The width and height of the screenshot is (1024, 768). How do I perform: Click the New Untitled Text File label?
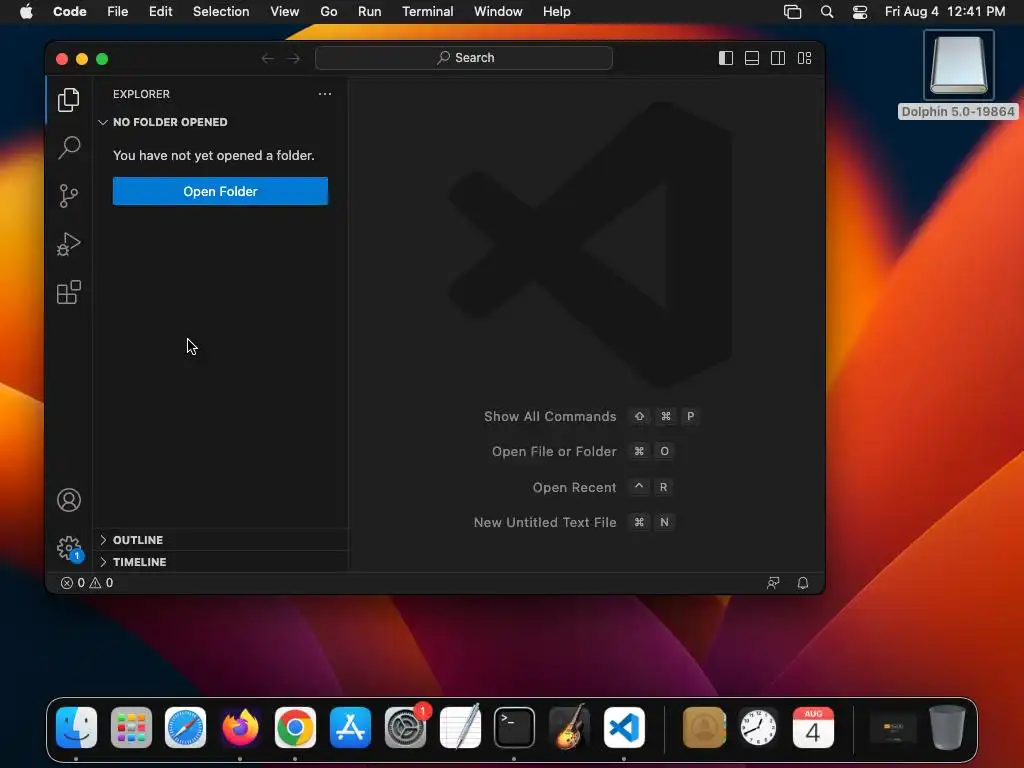[x=545, y=522]
